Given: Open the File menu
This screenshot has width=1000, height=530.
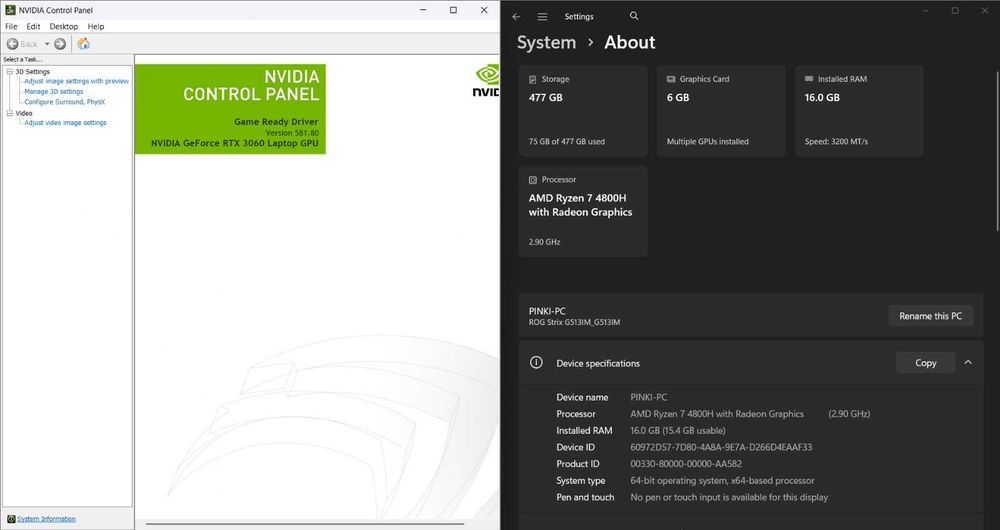Looking at the screenshot, I should pos(11,26).
